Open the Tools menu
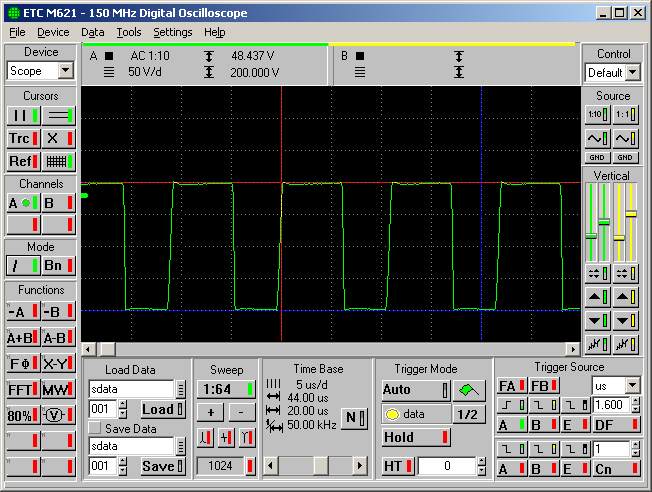 click(x=128, y=32)
